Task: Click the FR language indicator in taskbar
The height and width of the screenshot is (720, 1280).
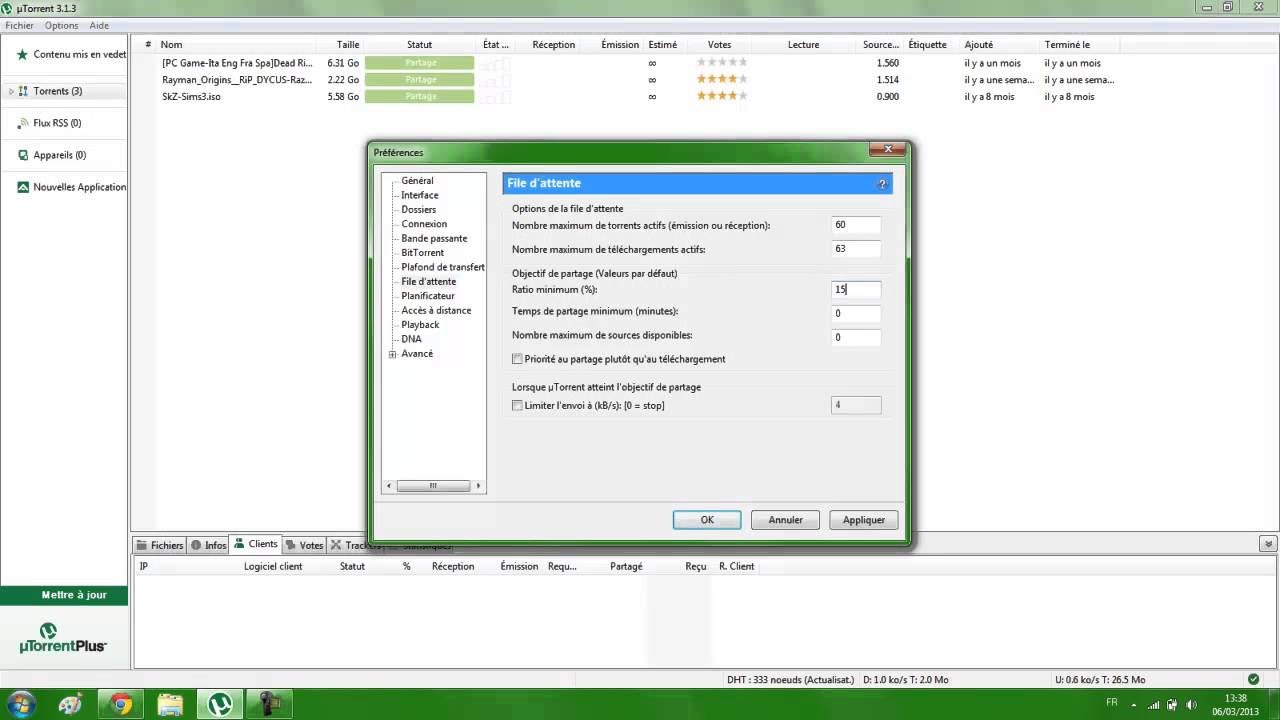Action: pos(1112,703)
